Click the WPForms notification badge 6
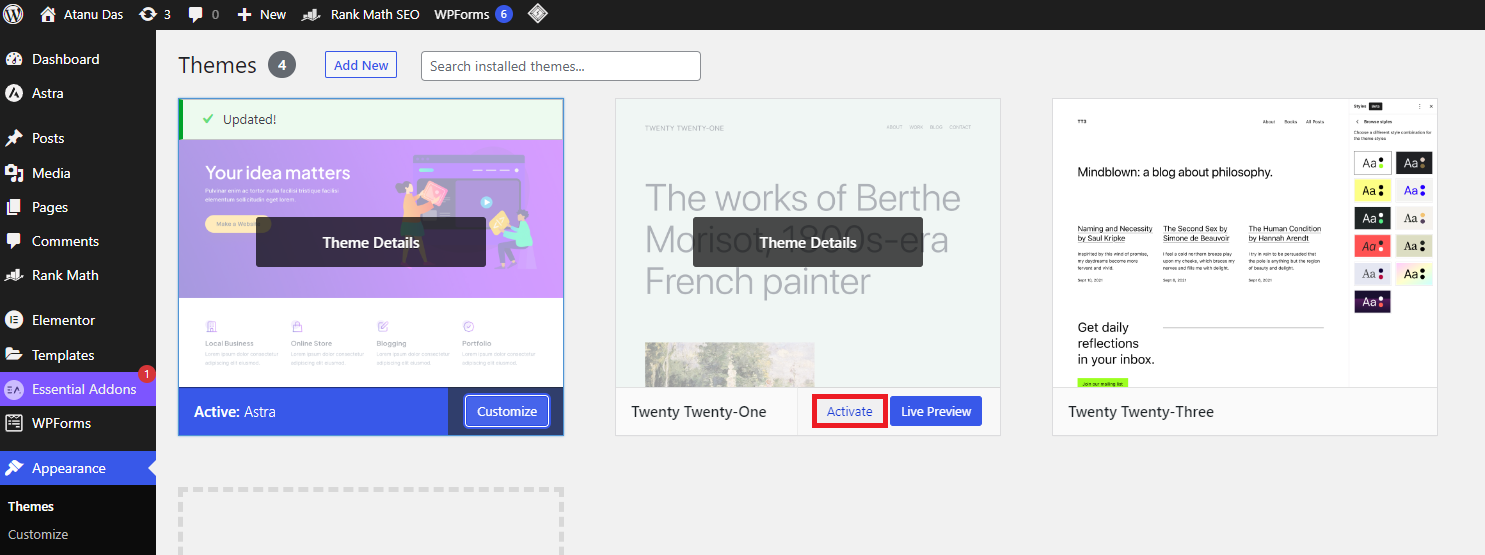This screenshot has height=555, width=1485. (504, 14)
